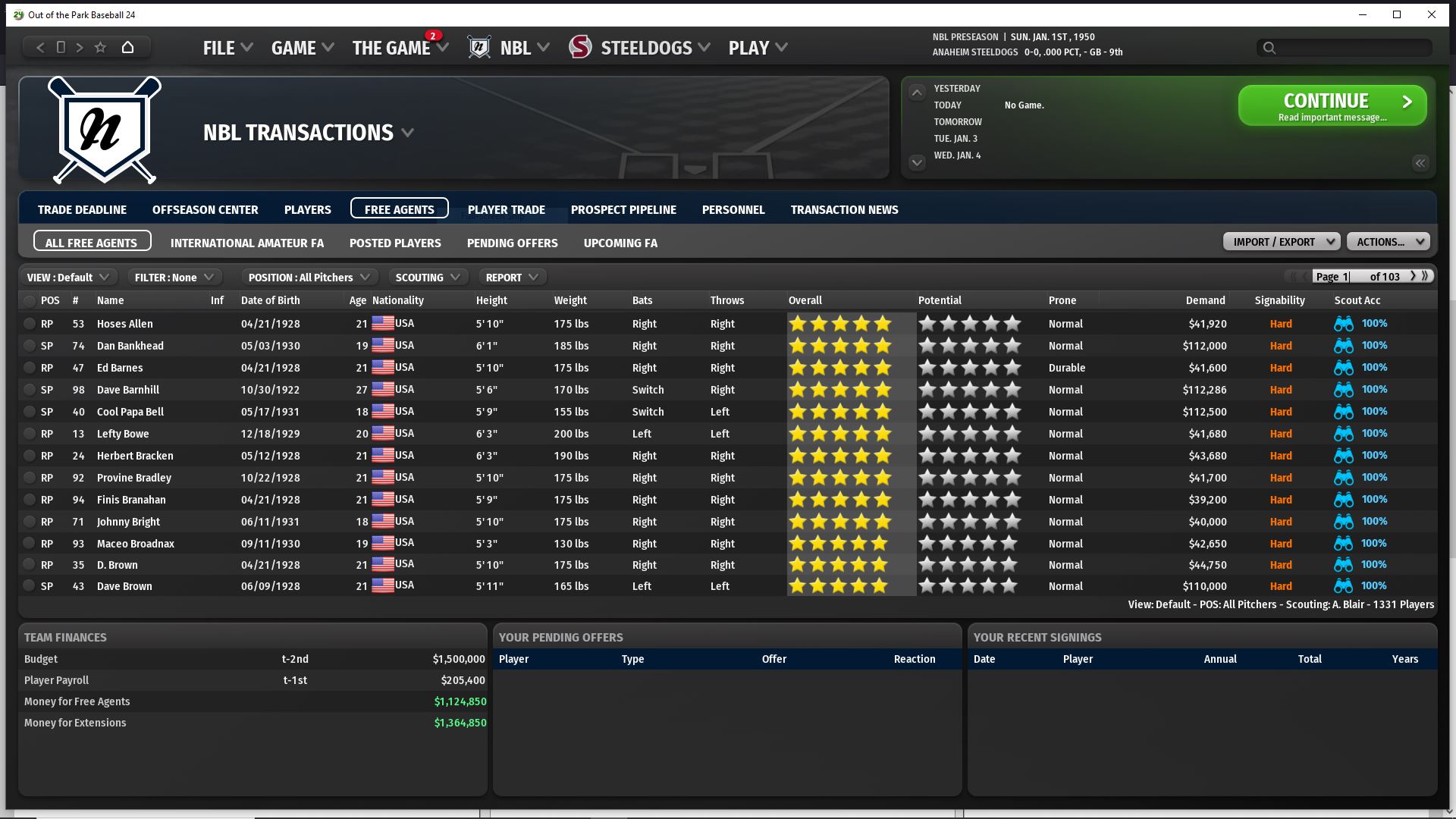Click the home icon in the navigation bar
Viewport: 1456px width, 819px height.
(x=127, y=48)
